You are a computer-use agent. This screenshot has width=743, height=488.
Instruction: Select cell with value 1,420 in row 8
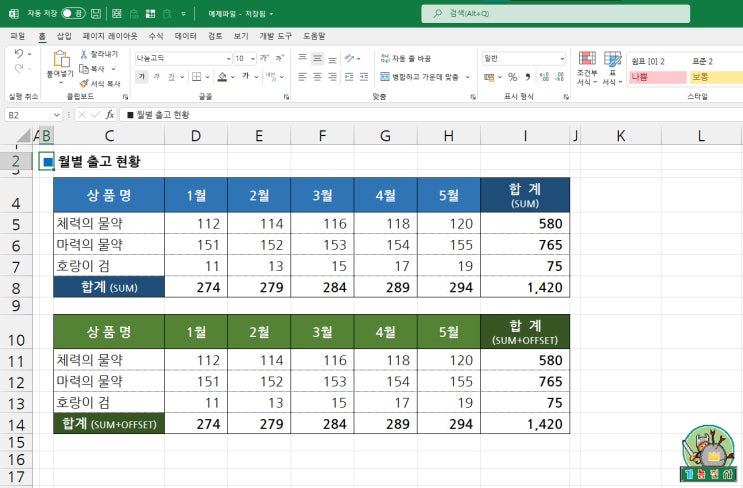point(525,288)
